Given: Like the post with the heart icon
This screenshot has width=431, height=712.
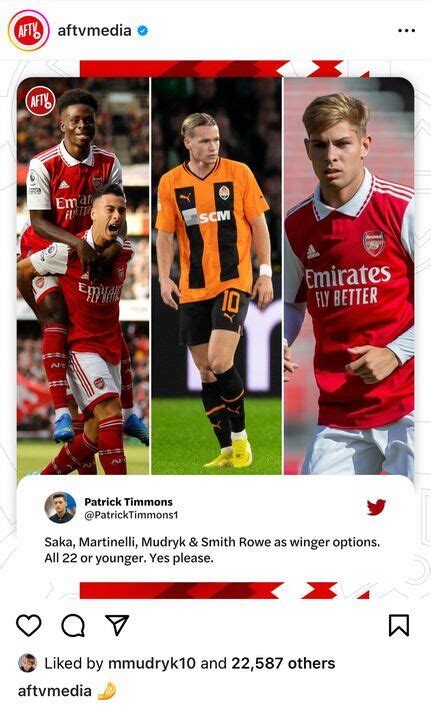Looking at the screenshot, I should 29,625.
